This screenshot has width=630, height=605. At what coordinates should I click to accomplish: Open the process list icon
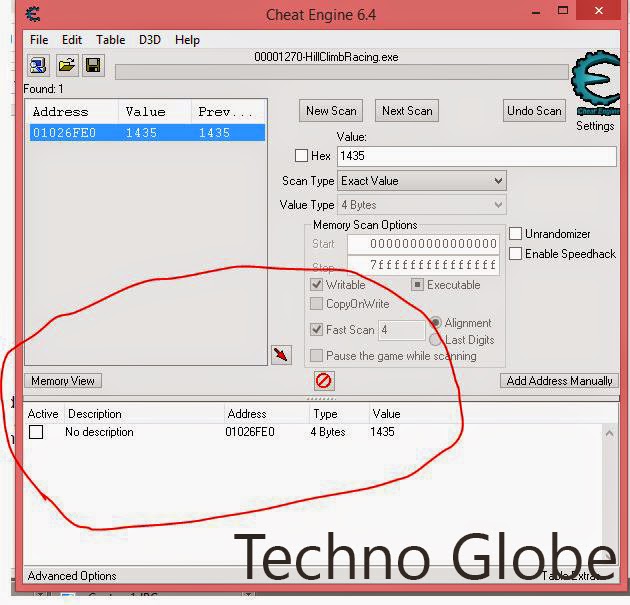39,65
